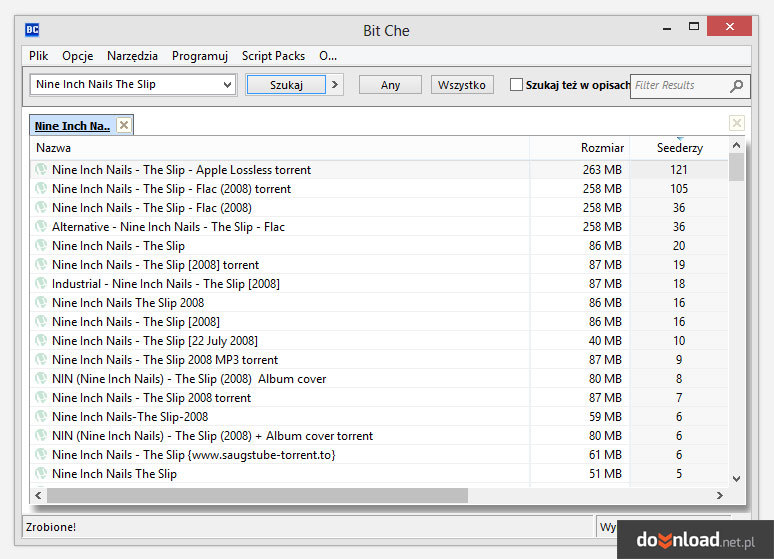Click the icon beside Industrial - Nine Inch Nails row
774x559 pixels.
[x=41, y=283]
